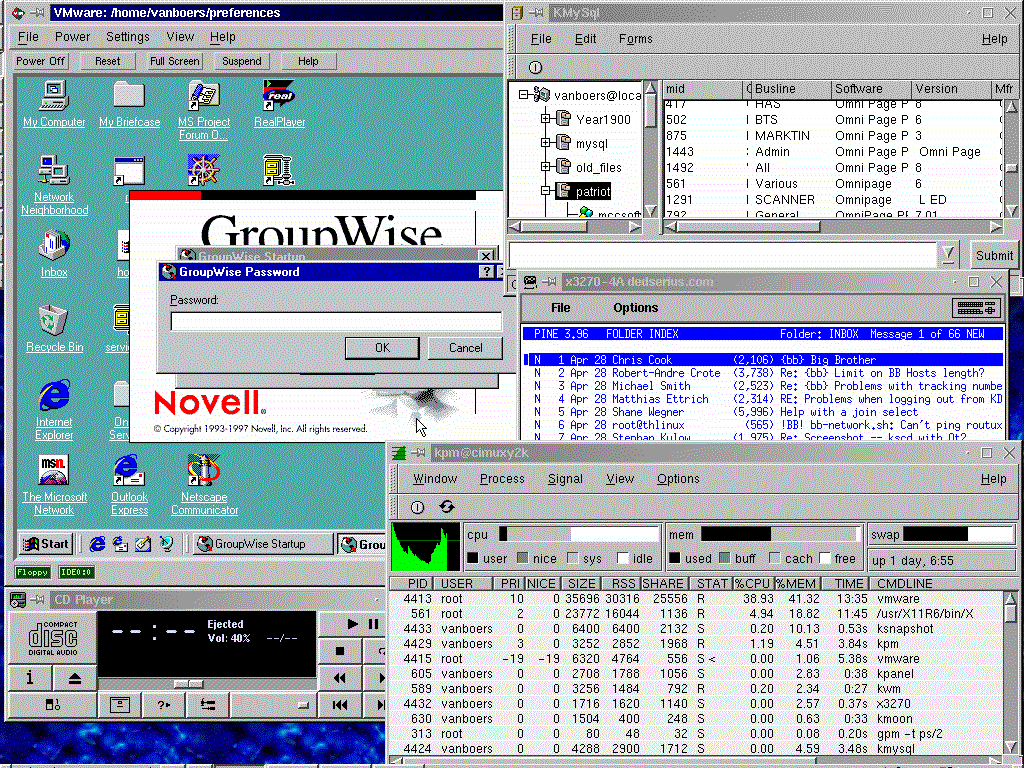The height and width of the screenshot is (768, 1024).
Task: Click the Software column header in KMySql
Action: pyautogui.click(x=871, y=89)
